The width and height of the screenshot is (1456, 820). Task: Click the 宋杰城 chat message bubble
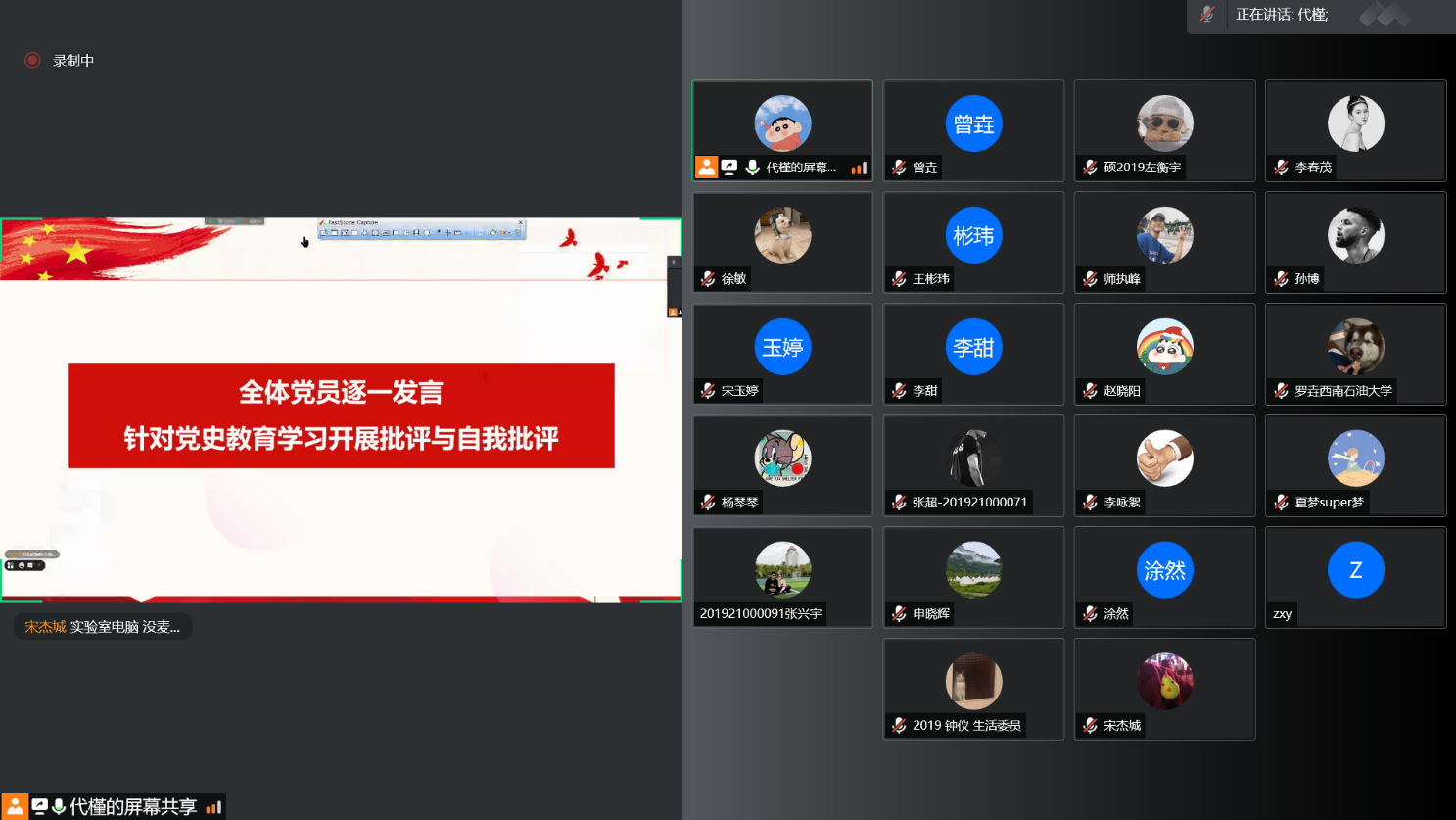103,627
